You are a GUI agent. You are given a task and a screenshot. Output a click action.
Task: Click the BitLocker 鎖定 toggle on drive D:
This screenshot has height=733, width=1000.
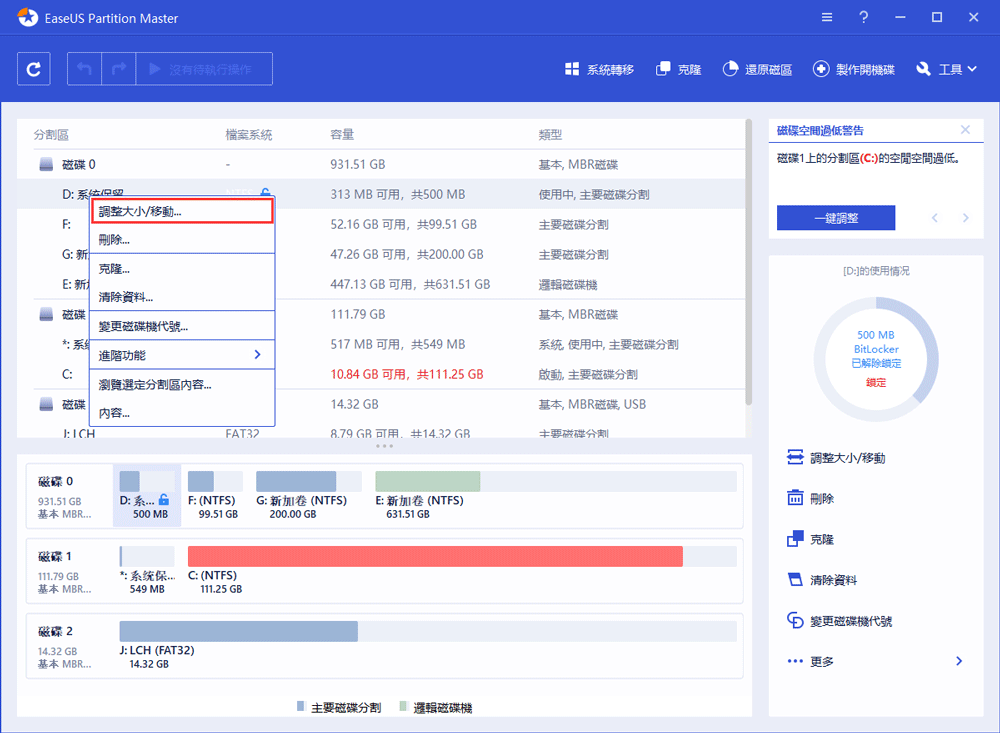tap(875, 383)
